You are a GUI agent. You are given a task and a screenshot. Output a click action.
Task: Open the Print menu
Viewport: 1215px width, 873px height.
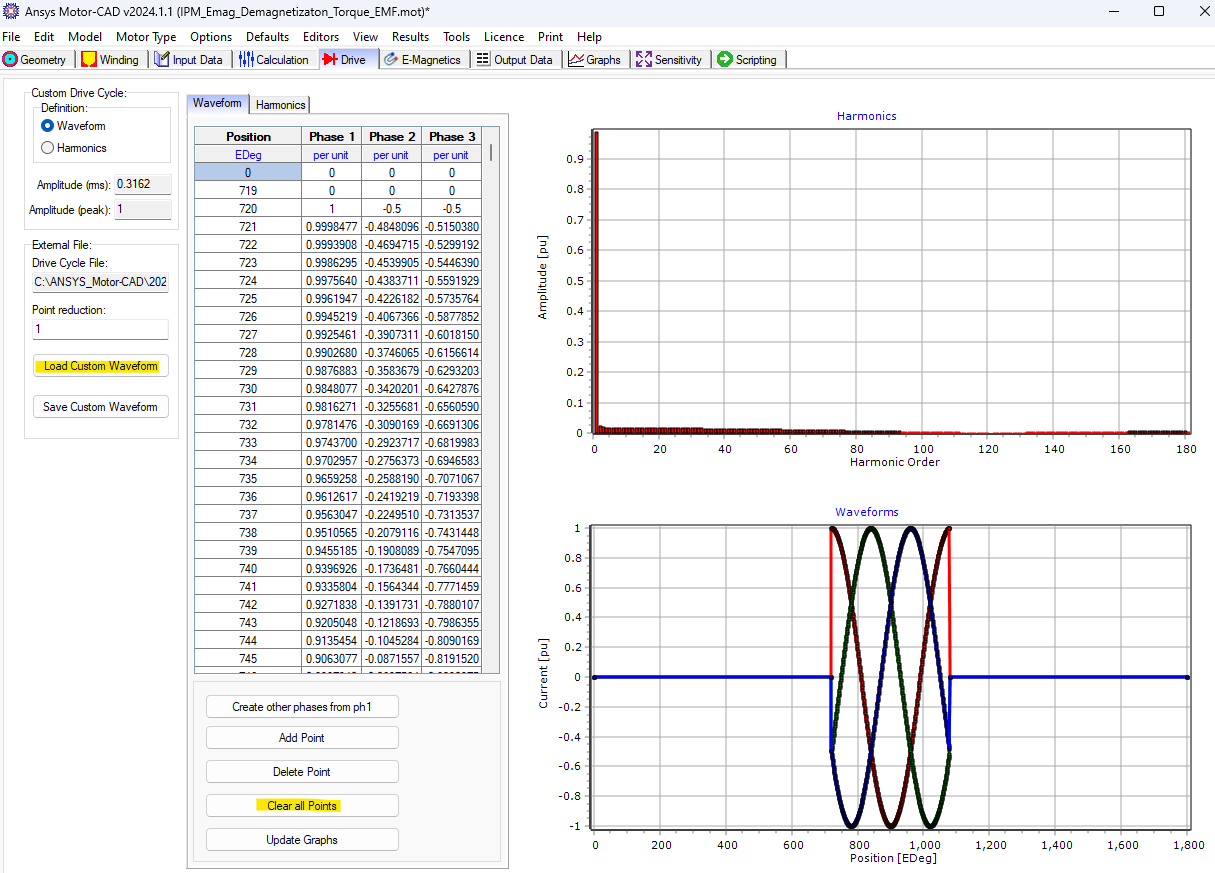coord(551,37)
